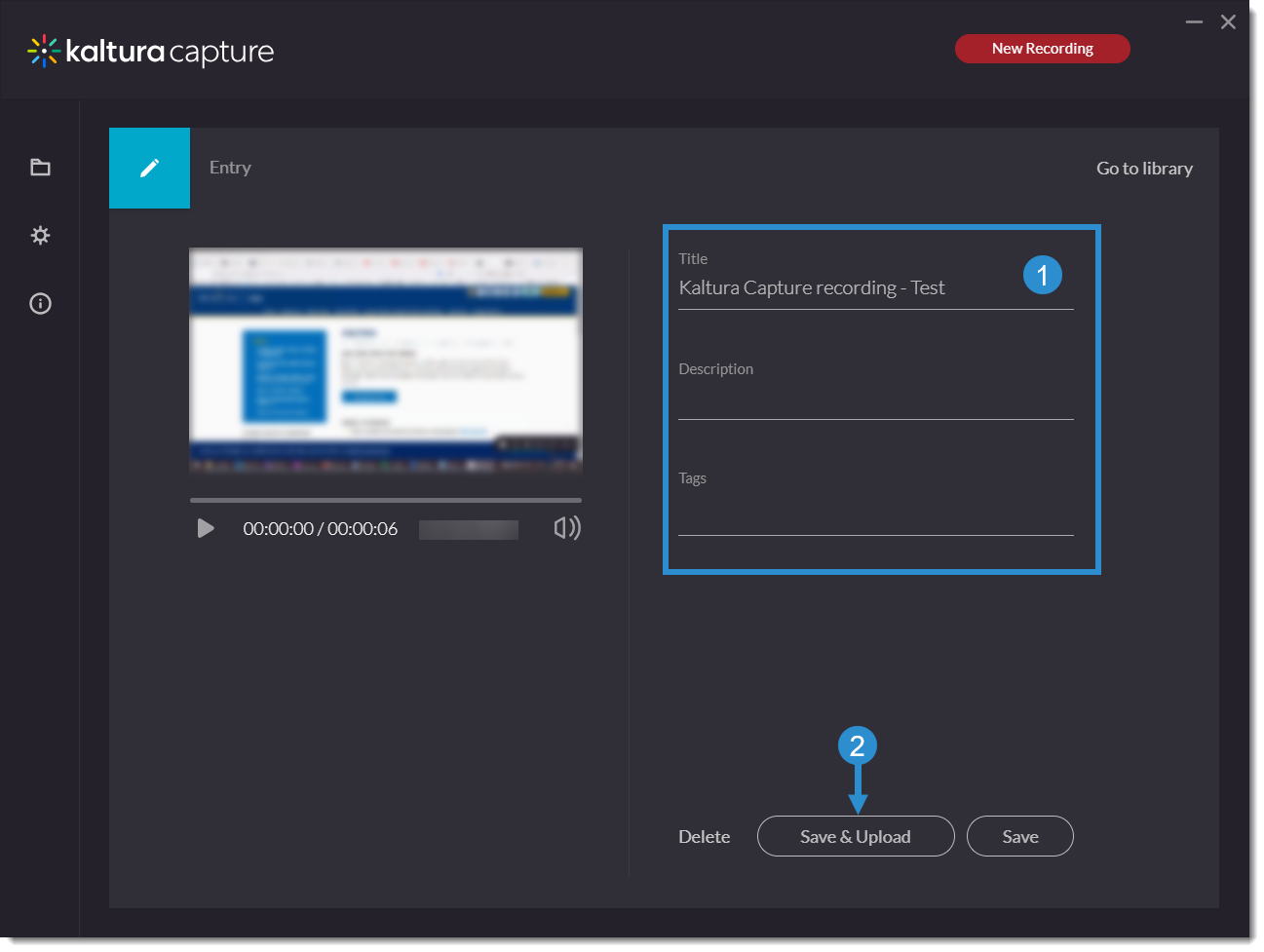Close the Kaltura Capture window
The height and width of the screenshot is (952, 1264).
pos(1228,21)
